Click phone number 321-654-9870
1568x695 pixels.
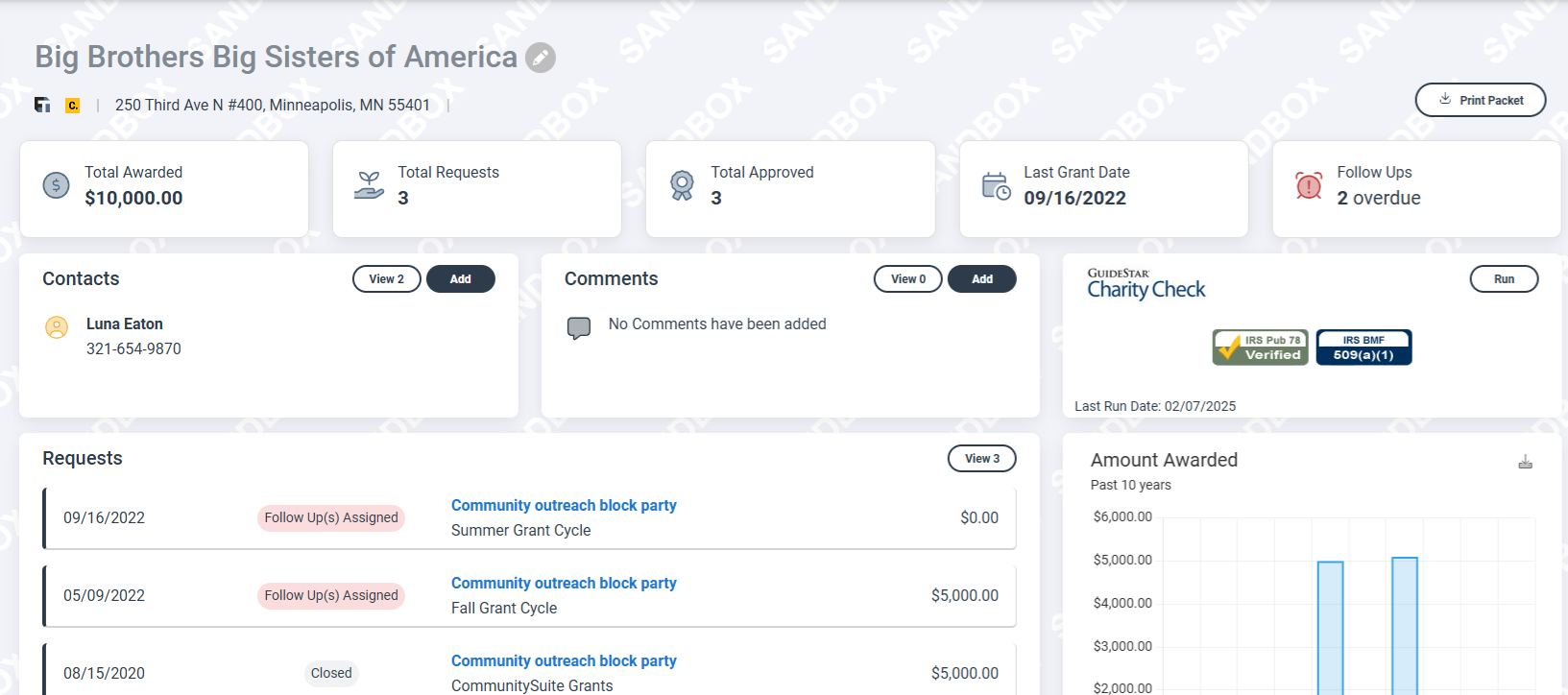pyautogui.click(x=133, y=349)
